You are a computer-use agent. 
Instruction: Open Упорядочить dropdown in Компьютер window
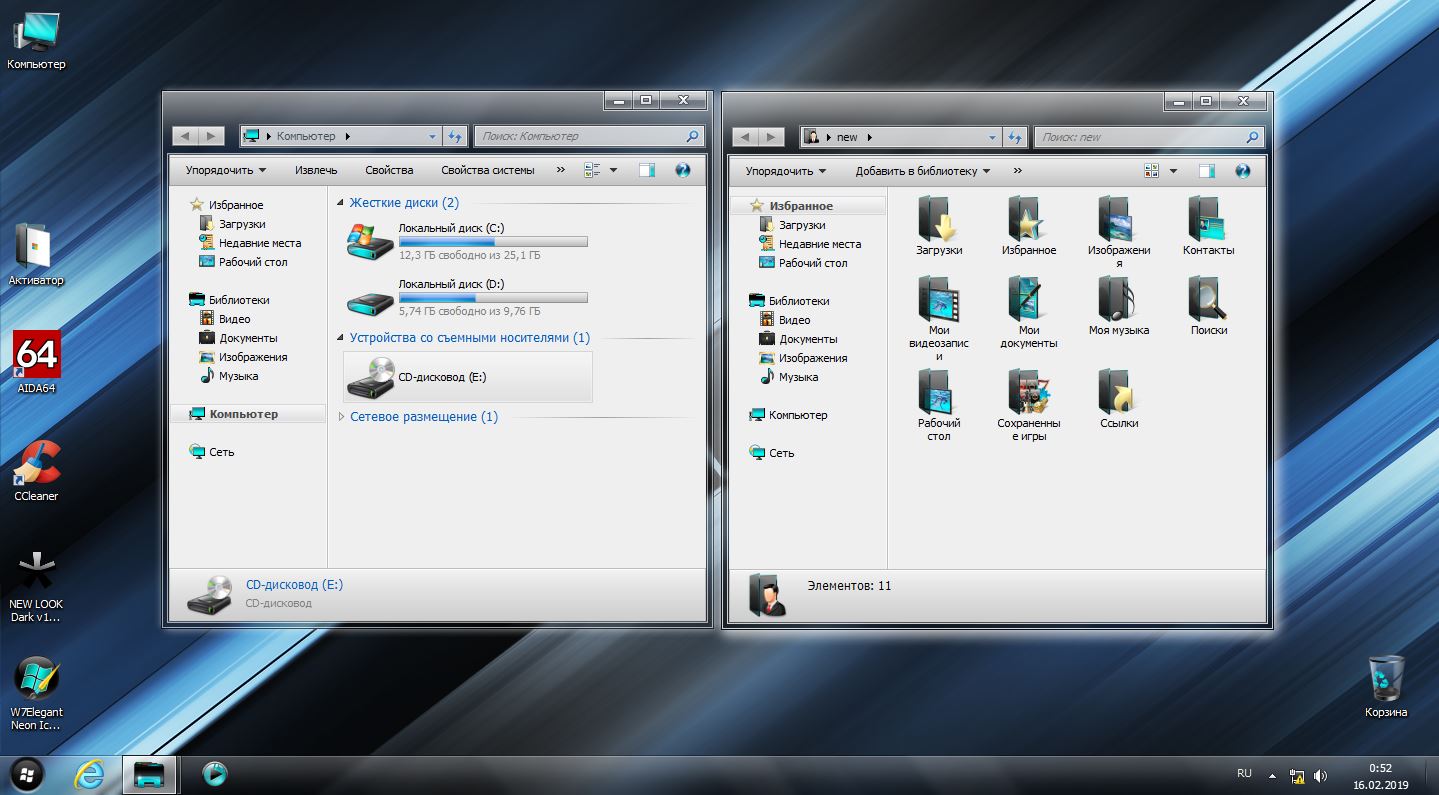coord(226,170)
